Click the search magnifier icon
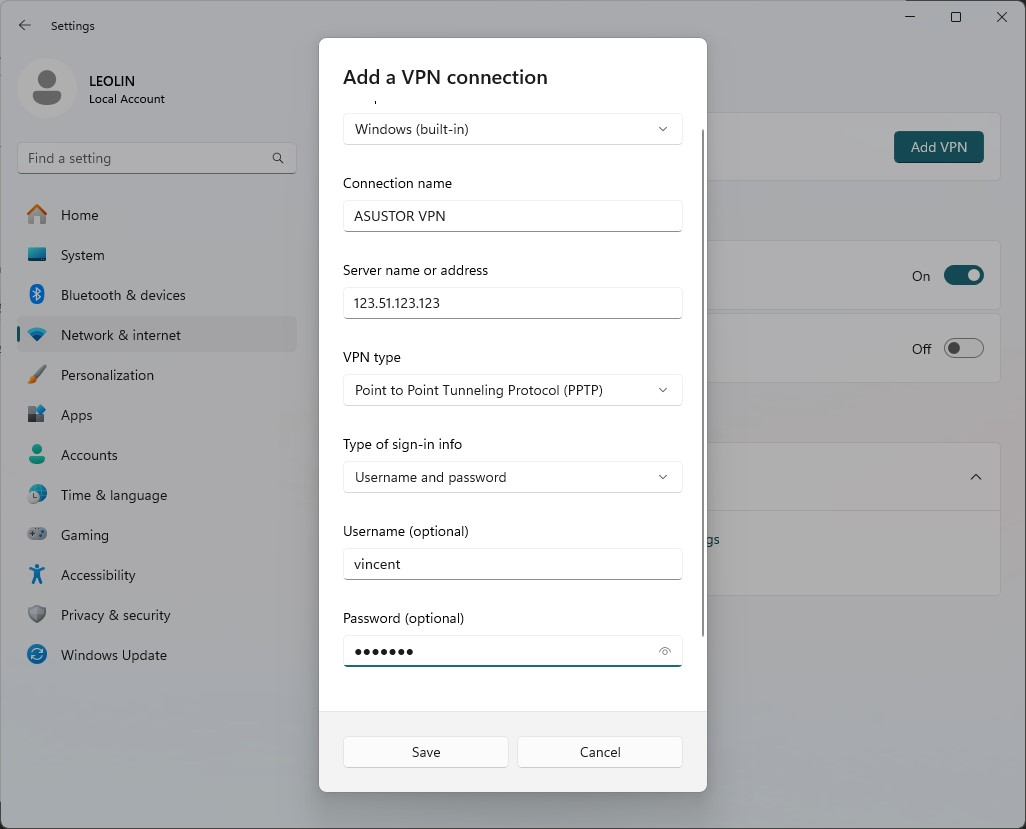The image size is (1026, 829). click(278, 158)
